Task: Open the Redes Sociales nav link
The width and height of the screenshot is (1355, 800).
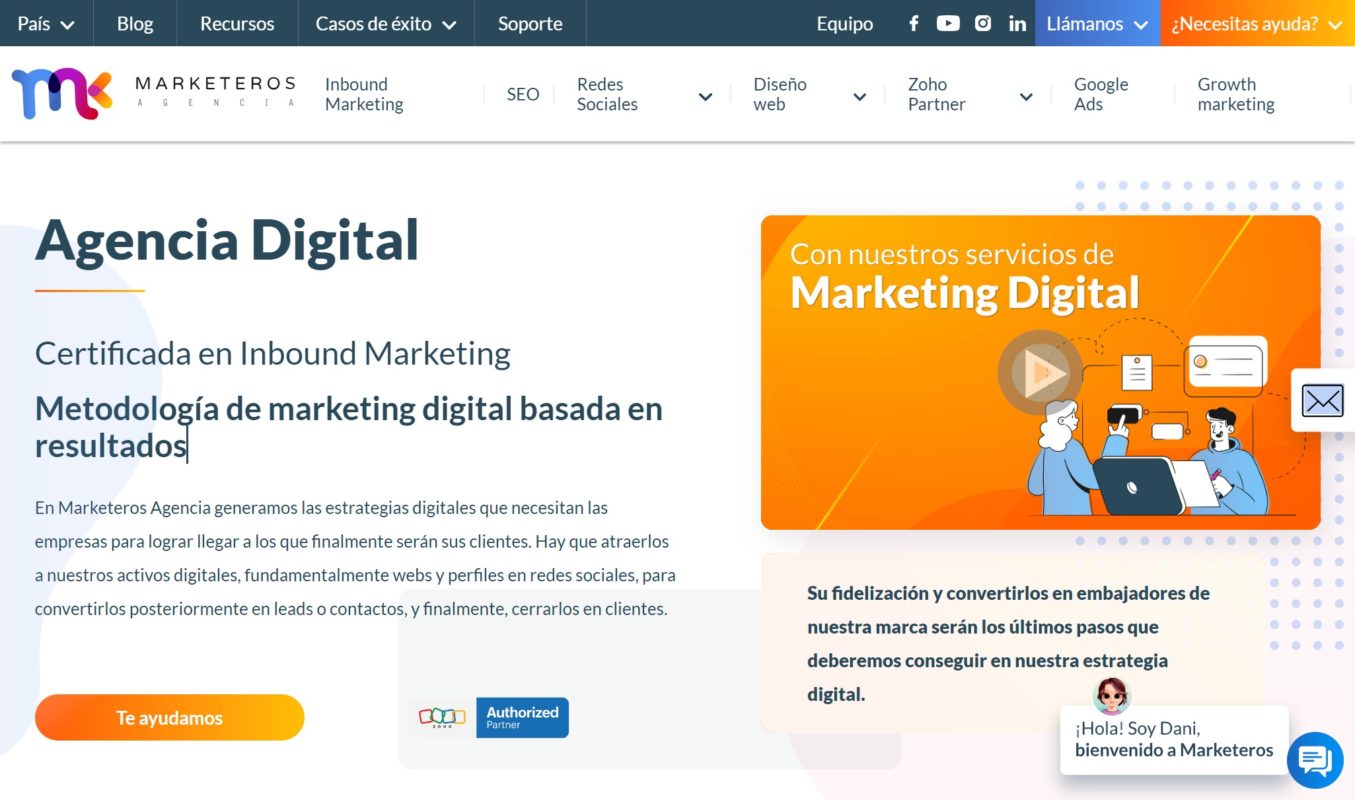Action: 607,94
